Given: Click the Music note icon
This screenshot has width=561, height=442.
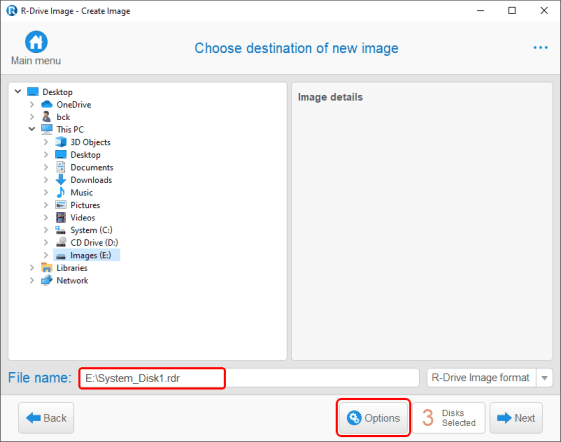Looking at the screenshot, I should [x=61, y=192].
